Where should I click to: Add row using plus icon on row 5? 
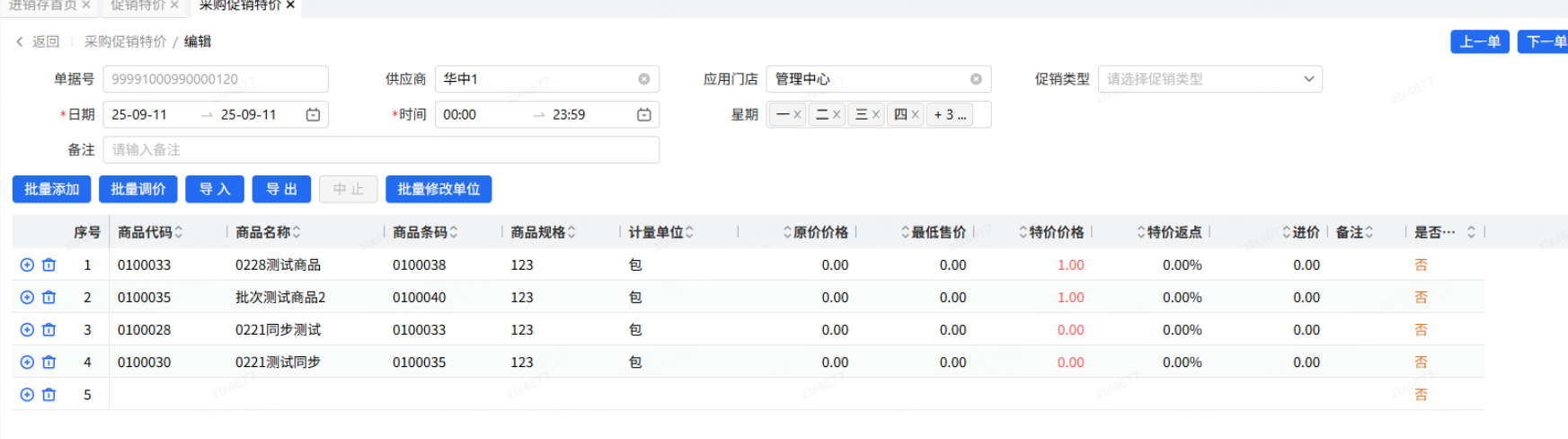(x=27, y=394)
